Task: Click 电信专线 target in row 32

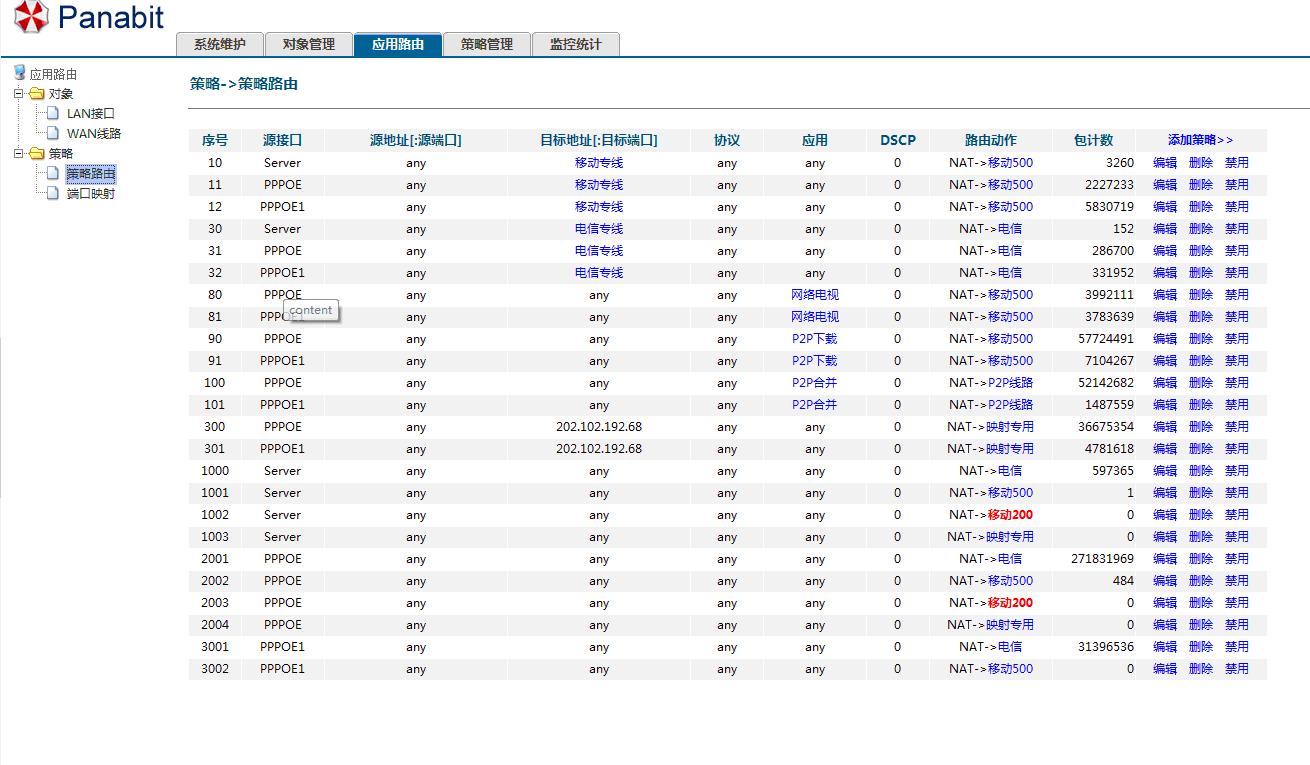Action: [599, 273]
